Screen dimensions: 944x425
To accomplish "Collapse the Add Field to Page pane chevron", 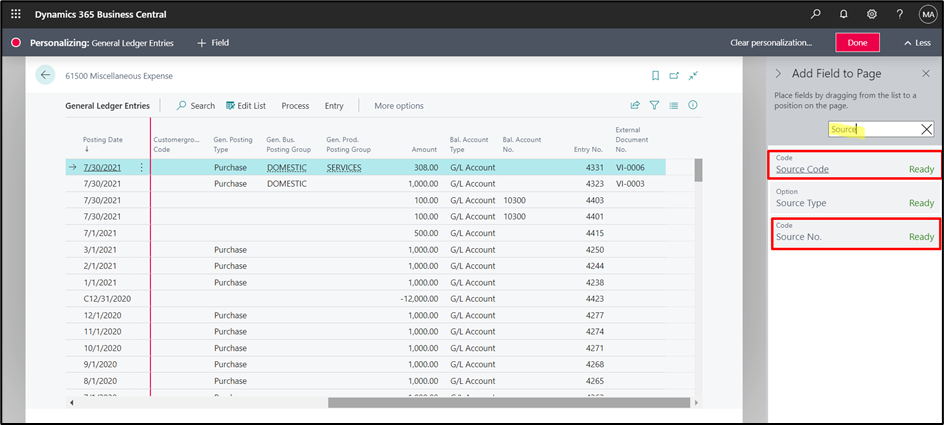I will tap(778, 73).
